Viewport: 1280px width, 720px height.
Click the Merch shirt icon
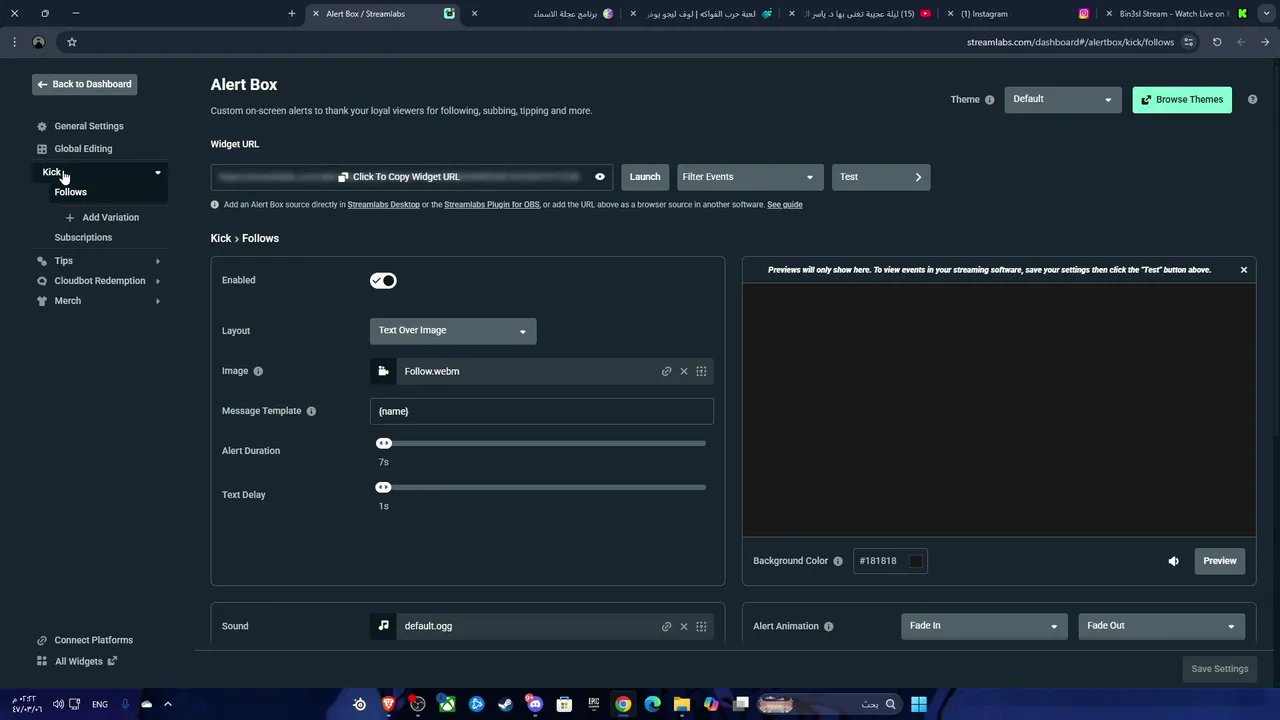(42, 301)
